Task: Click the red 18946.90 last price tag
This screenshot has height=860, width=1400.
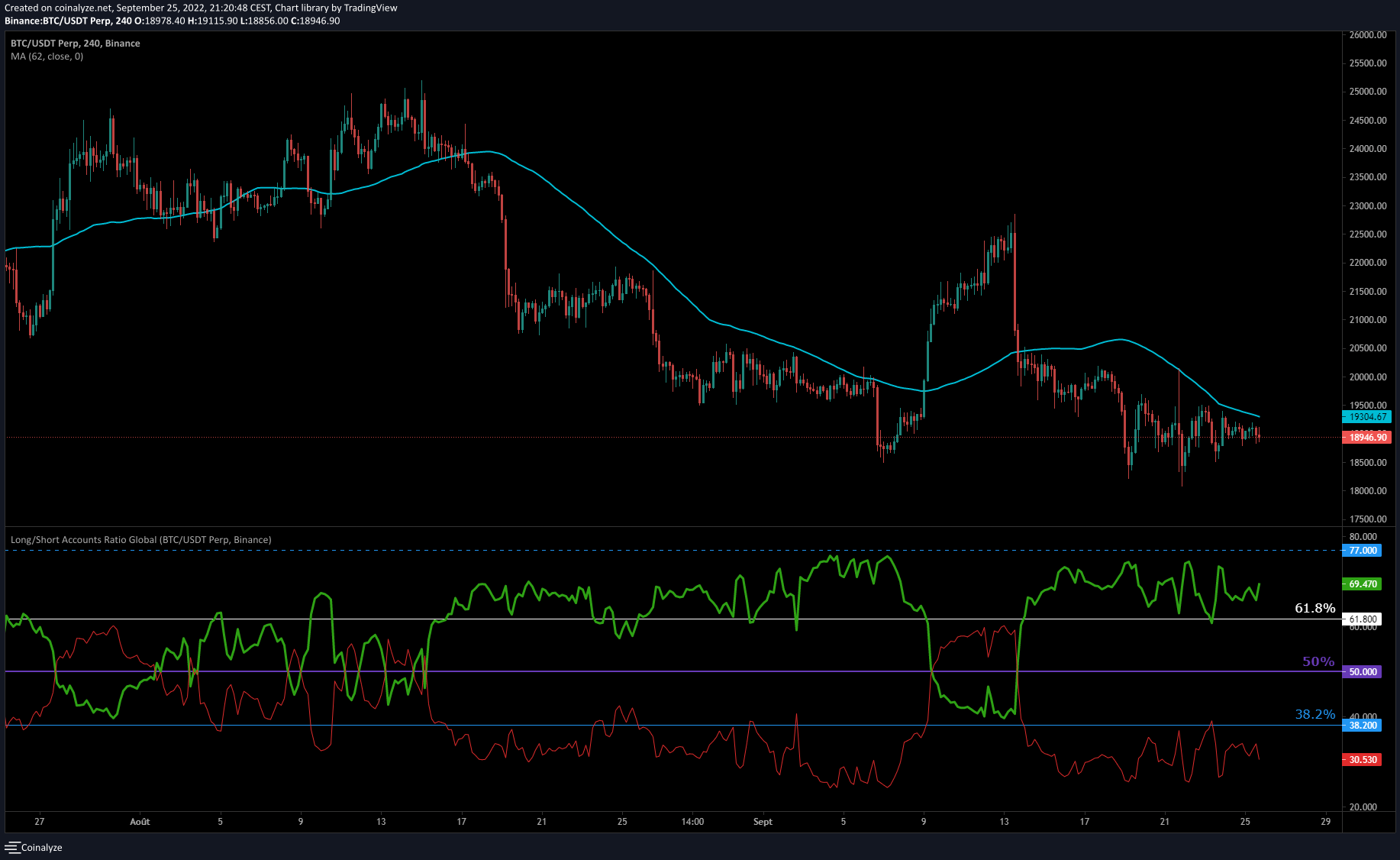Action: click(x=1366, y=438)
